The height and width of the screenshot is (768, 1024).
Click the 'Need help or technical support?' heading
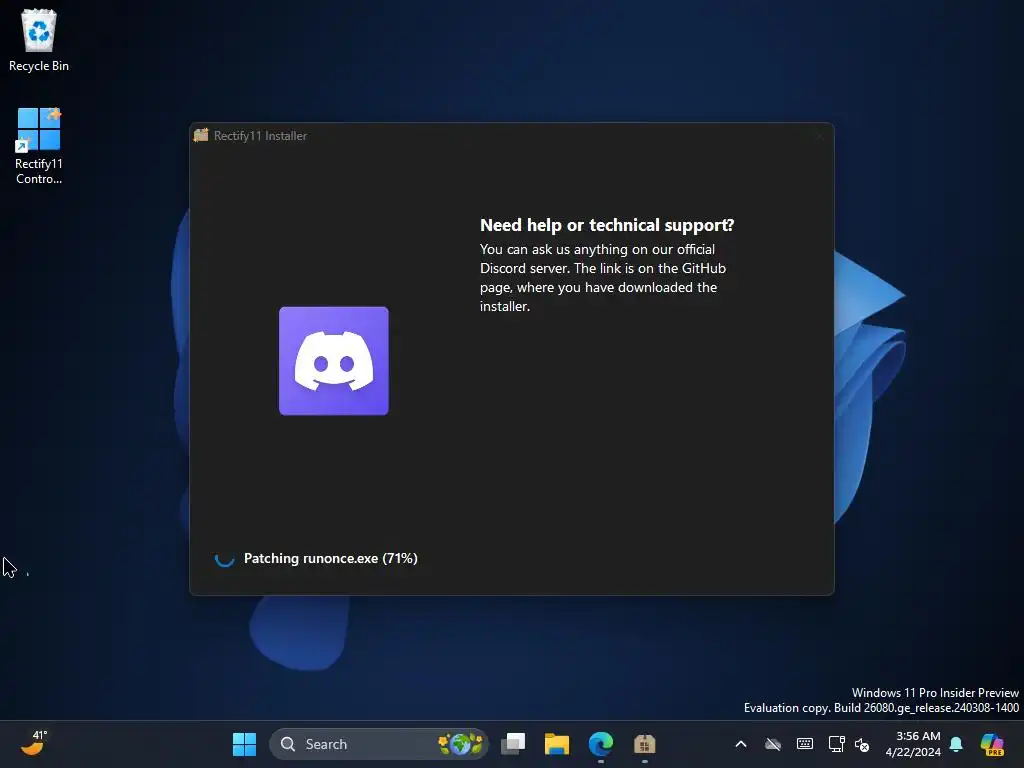click(607, 225)
